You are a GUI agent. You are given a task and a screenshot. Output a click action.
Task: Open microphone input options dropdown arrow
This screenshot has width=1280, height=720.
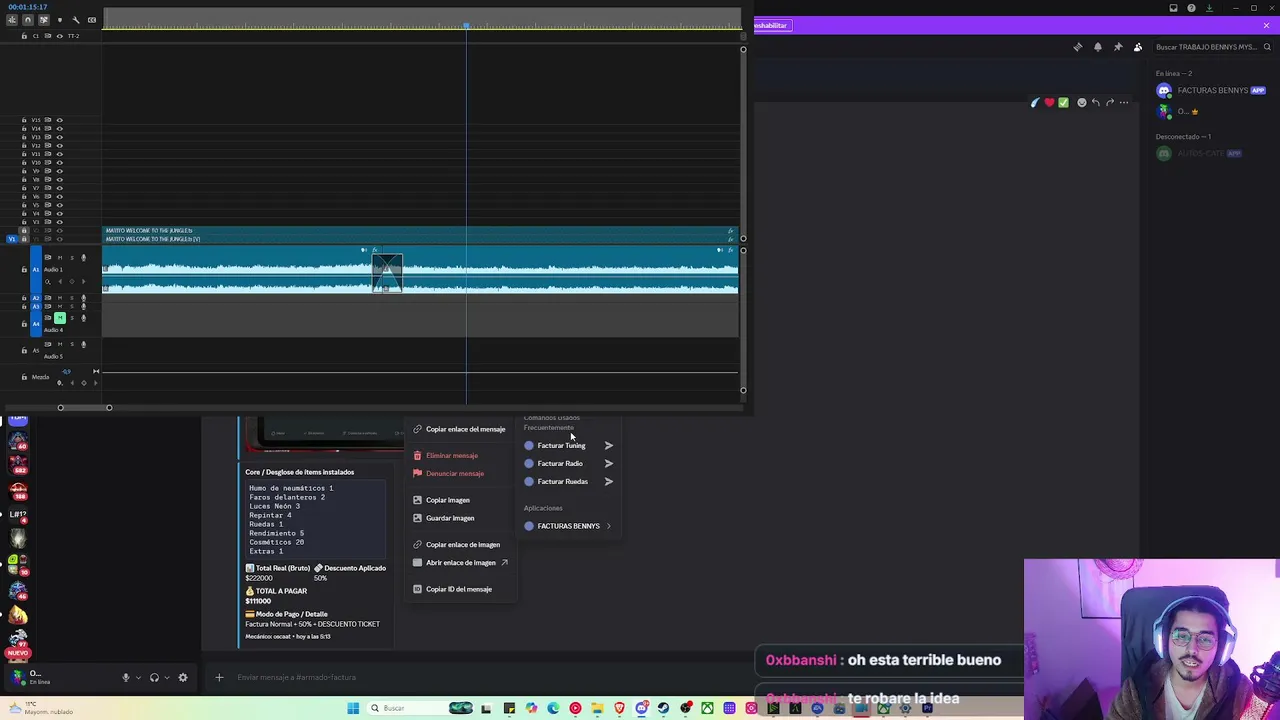tap(138, 677)
